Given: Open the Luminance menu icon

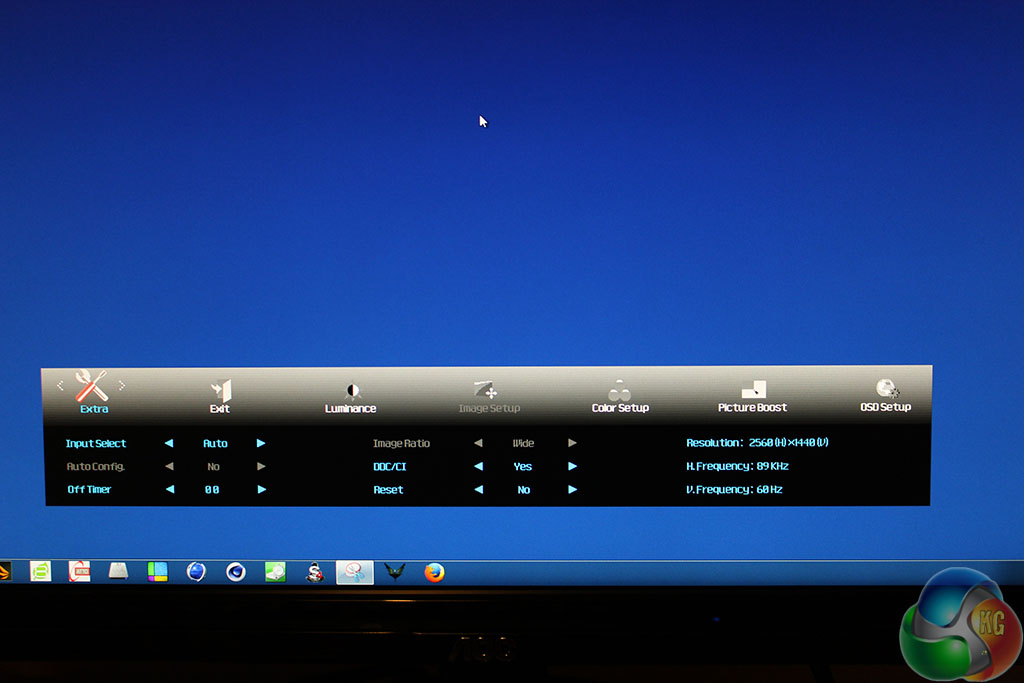Looking at the screenshot, I should (352, 390).
